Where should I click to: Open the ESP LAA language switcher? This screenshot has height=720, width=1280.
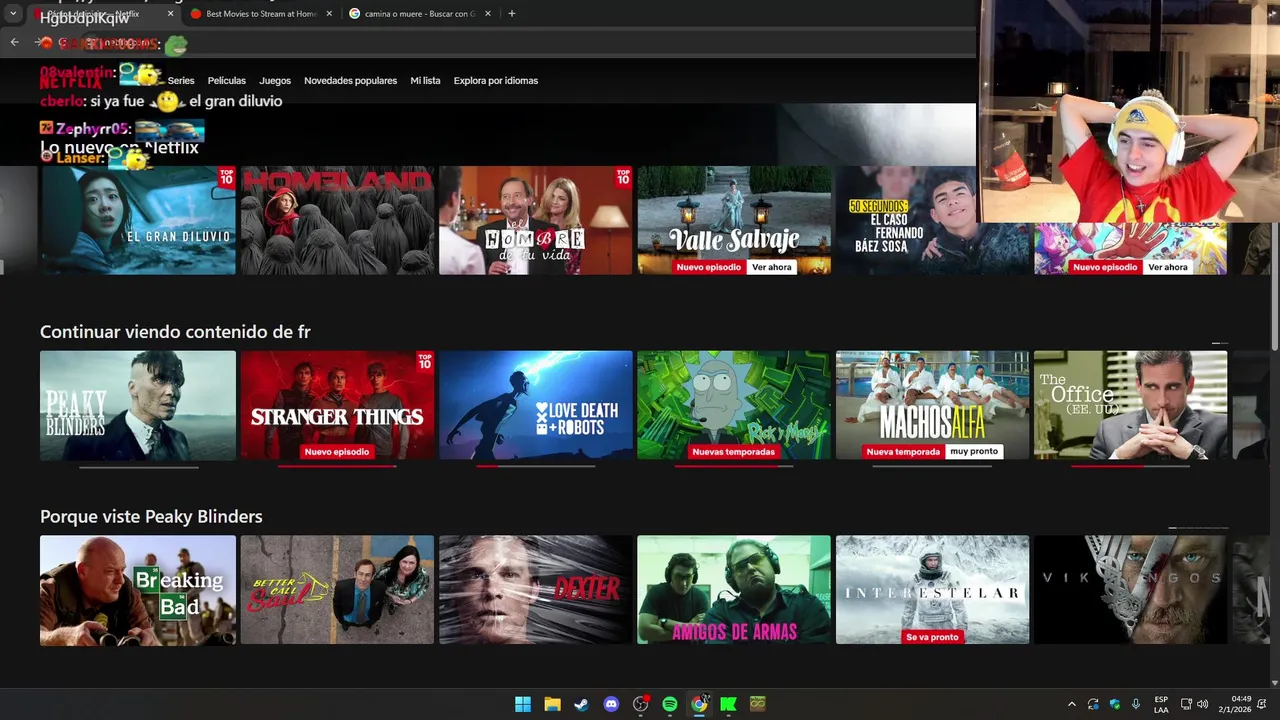pos(1161,704)
